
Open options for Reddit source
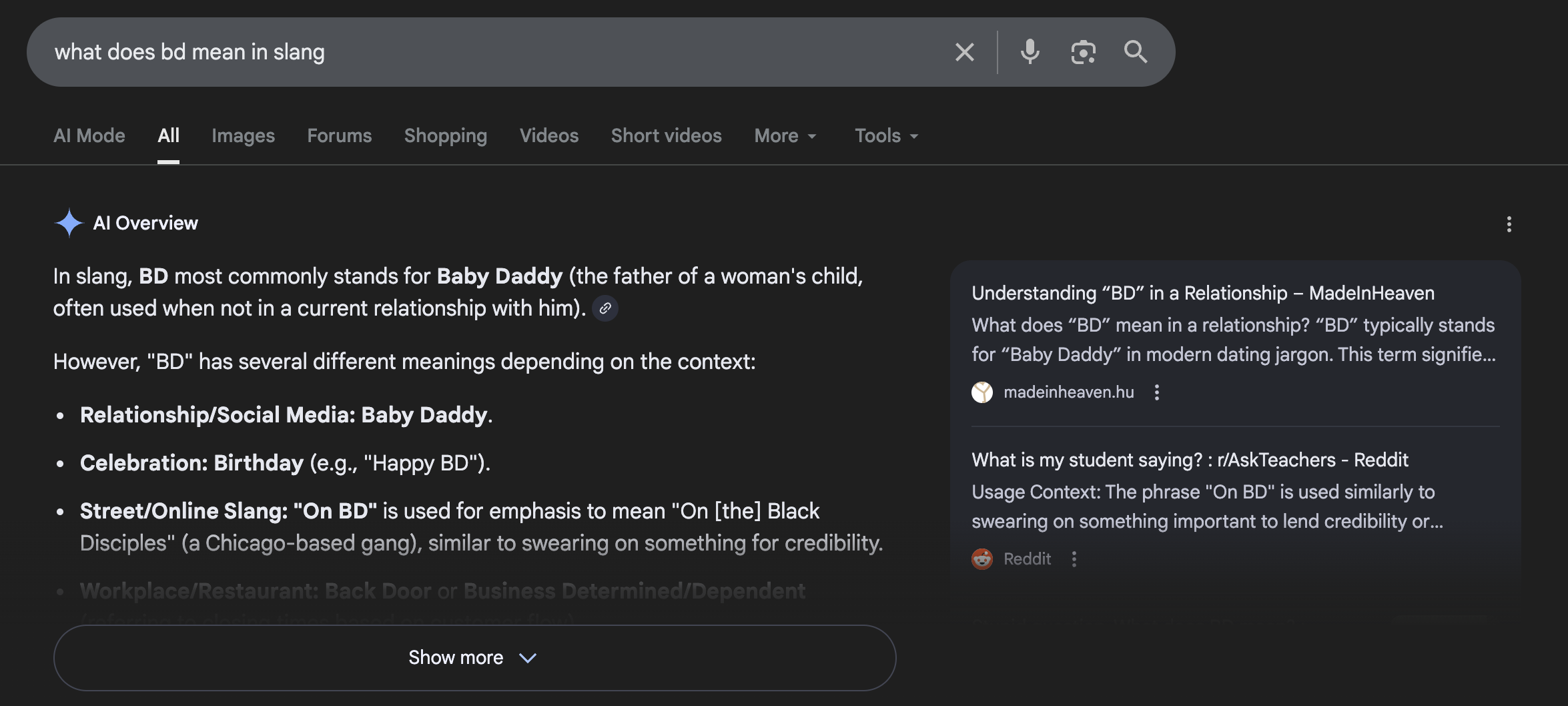(1074, 559)
